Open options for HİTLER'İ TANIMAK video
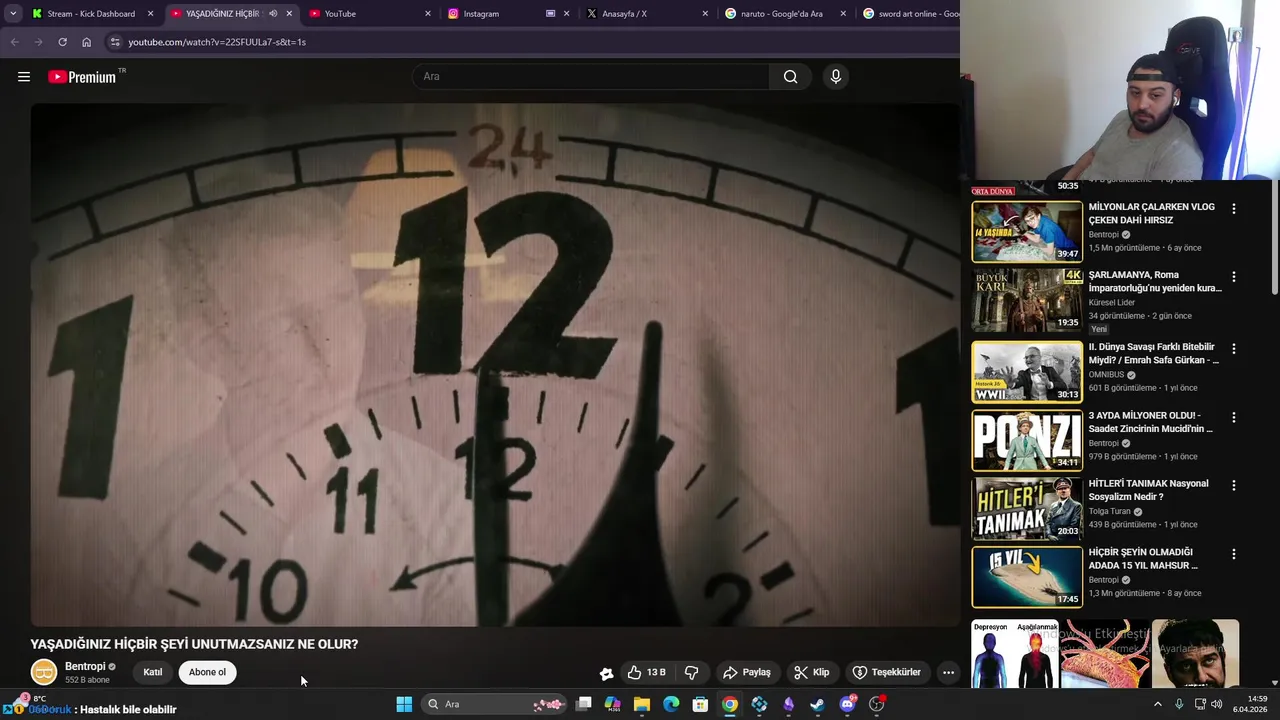This screenshot has height=720, width=1280. 1233,486
